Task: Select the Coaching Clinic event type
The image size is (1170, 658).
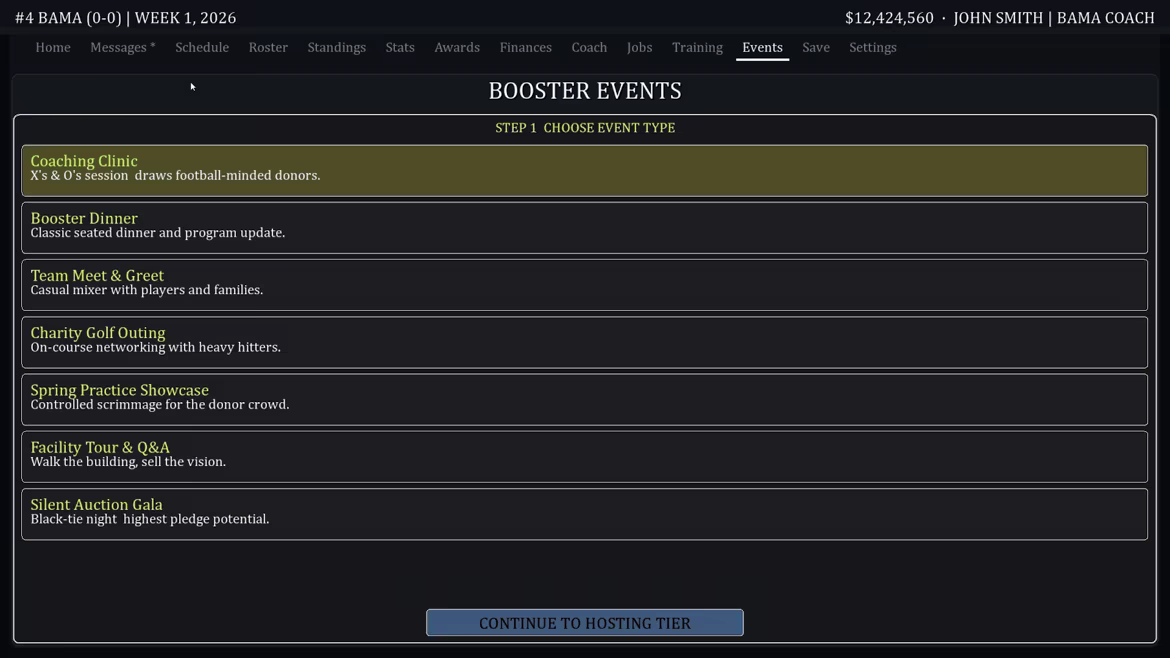Action: tap(584, 170)
